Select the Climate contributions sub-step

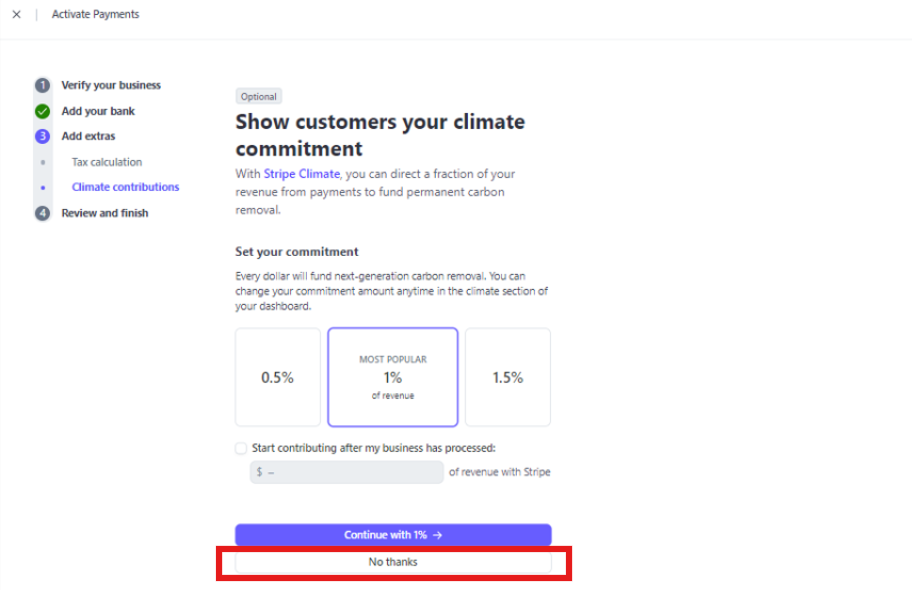point(126,187)
